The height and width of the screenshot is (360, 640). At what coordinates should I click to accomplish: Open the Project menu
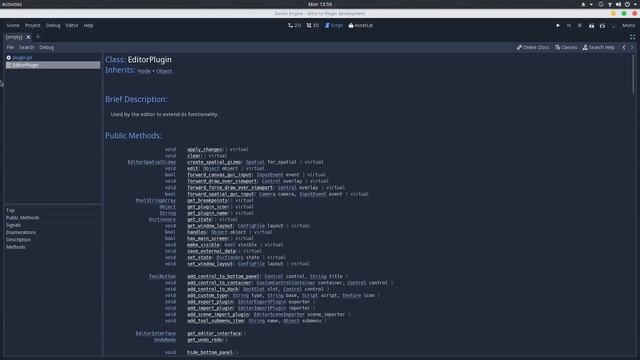pos(33,25)
